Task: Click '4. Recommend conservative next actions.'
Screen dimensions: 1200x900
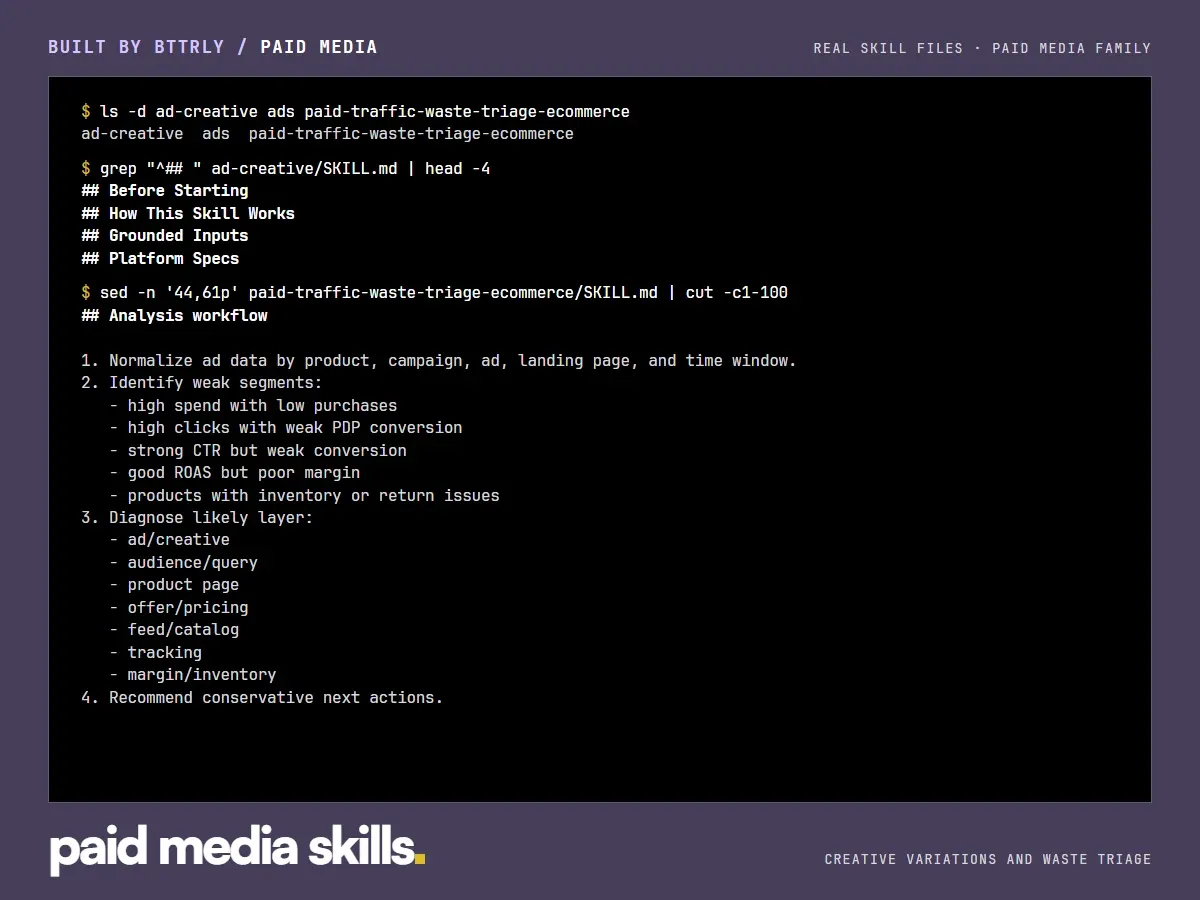Action: (262, 698)
